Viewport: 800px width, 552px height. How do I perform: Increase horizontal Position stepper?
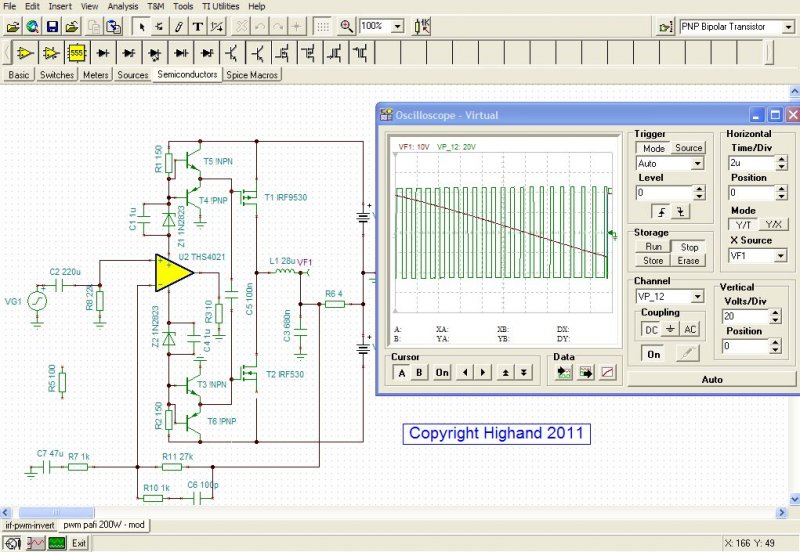782,189
